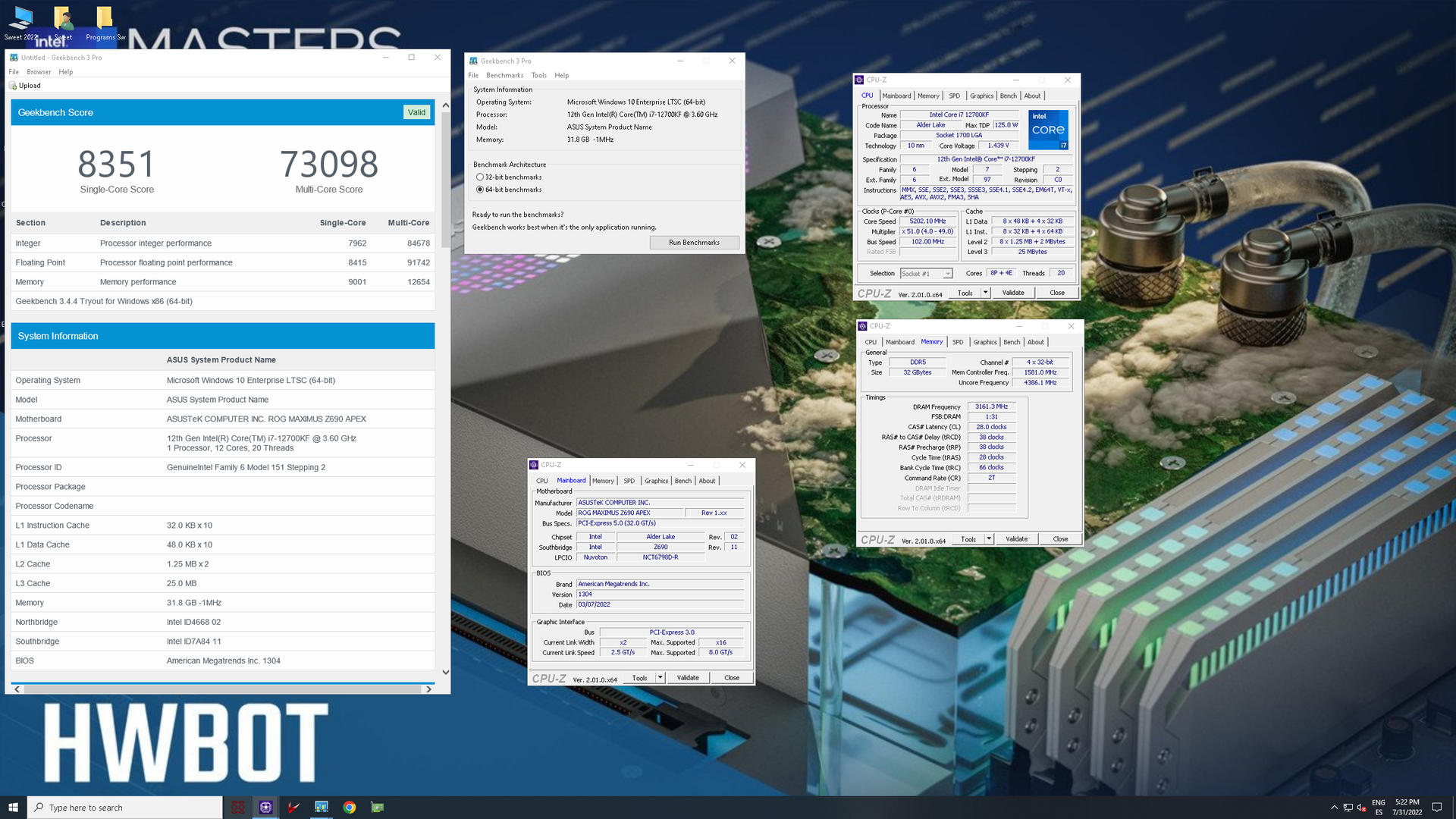The width and height of the screenshot is (1456, 819).
Task: Click the DRAM Frequency 3161.3 MHz value
Action: [x=991, y=406]
